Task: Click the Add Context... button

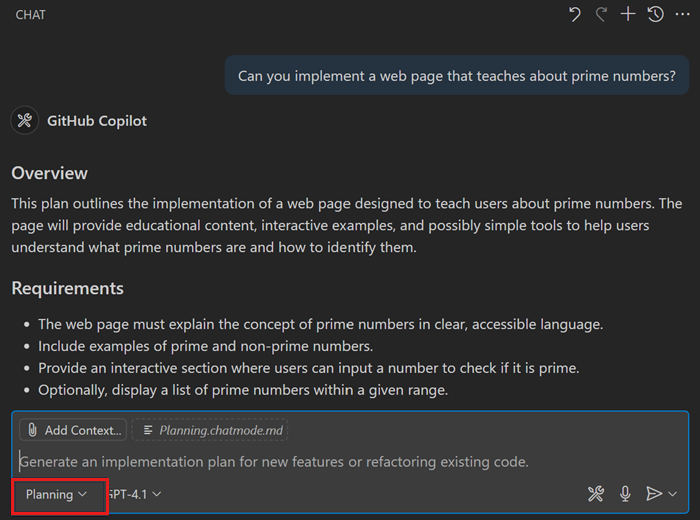Action: point(73,430)
